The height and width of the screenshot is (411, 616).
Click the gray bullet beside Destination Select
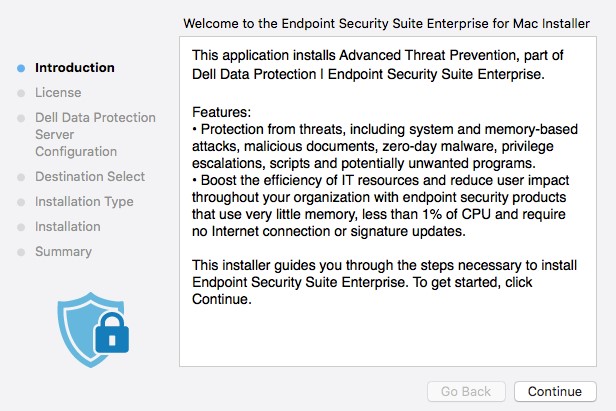point(21,177)
